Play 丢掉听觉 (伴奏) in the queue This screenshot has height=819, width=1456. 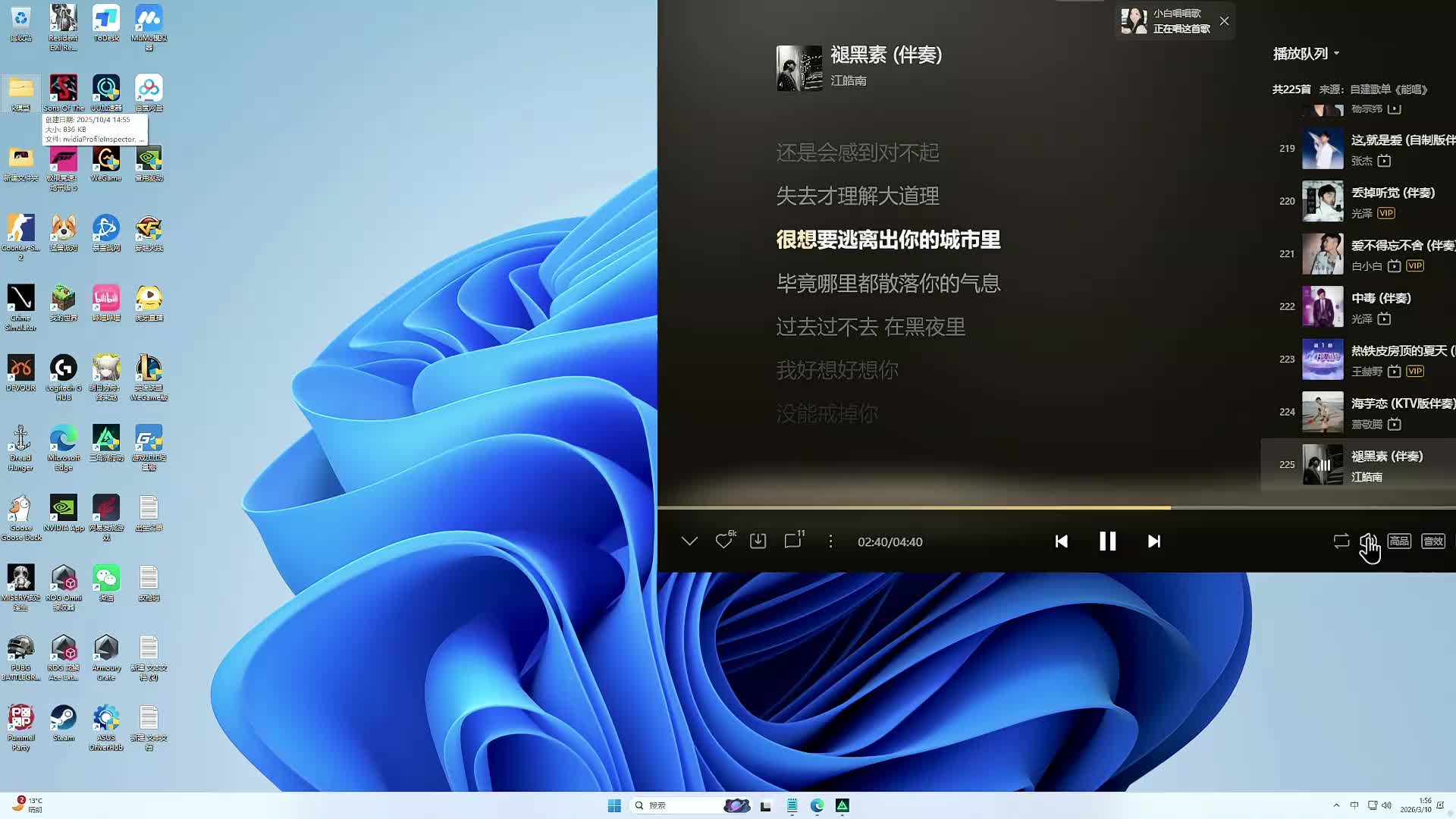1392,193
